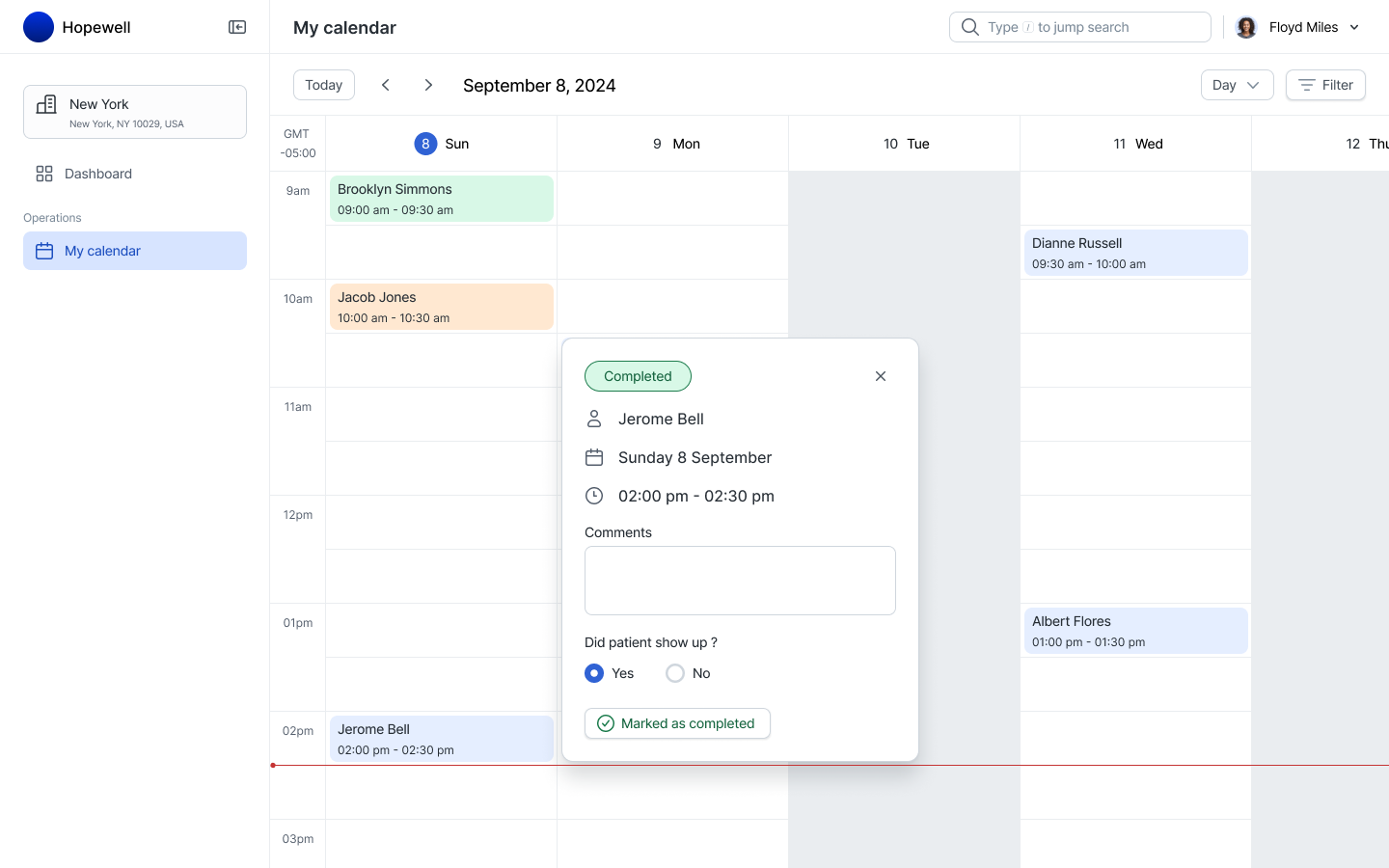Select My calendar in the Operations section

tap(102, 251)
